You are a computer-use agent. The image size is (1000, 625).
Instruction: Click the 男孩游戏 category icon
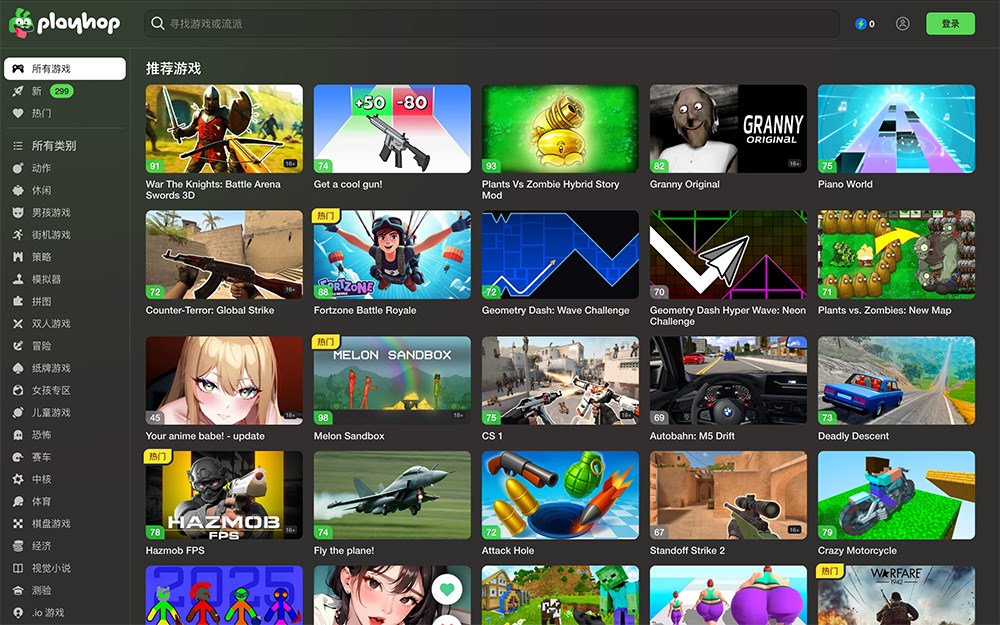click(18, 212)
